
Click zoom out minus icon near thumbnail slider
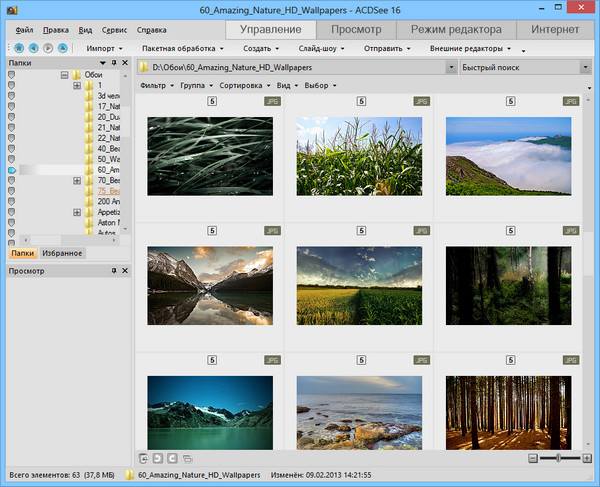[x=532, y=457]
